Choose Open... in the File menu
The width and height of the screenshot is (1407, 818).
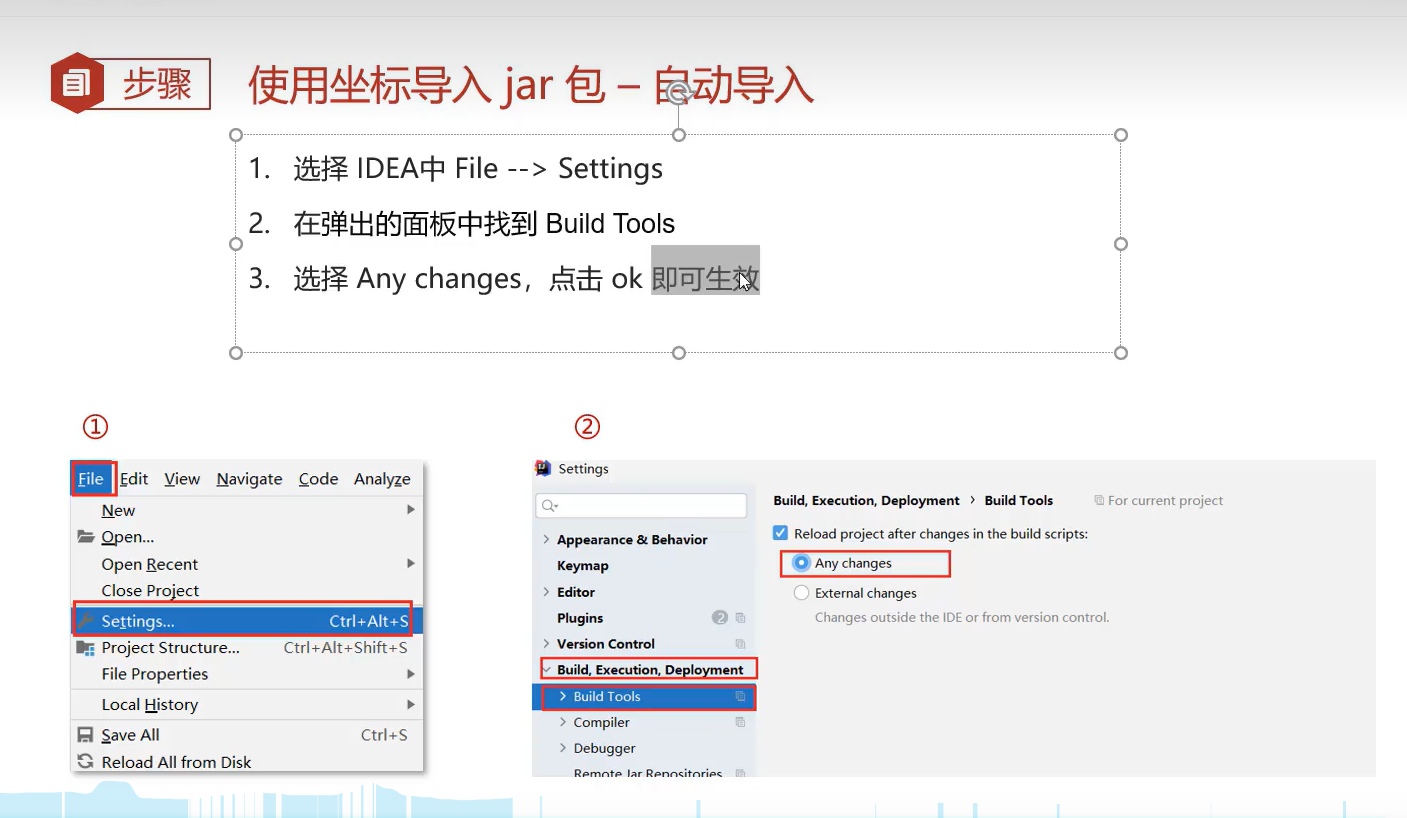(x=247, y=537)
